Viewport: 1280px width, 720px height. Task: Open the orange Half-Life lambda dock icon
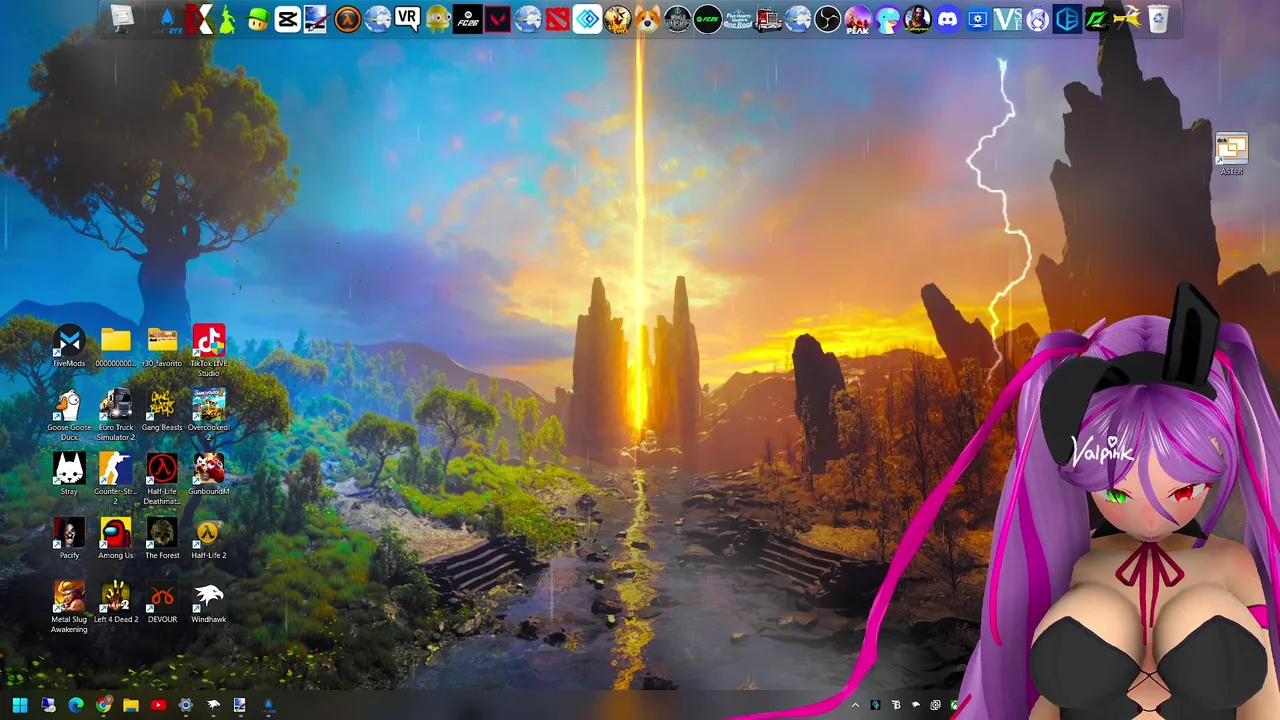347,19
